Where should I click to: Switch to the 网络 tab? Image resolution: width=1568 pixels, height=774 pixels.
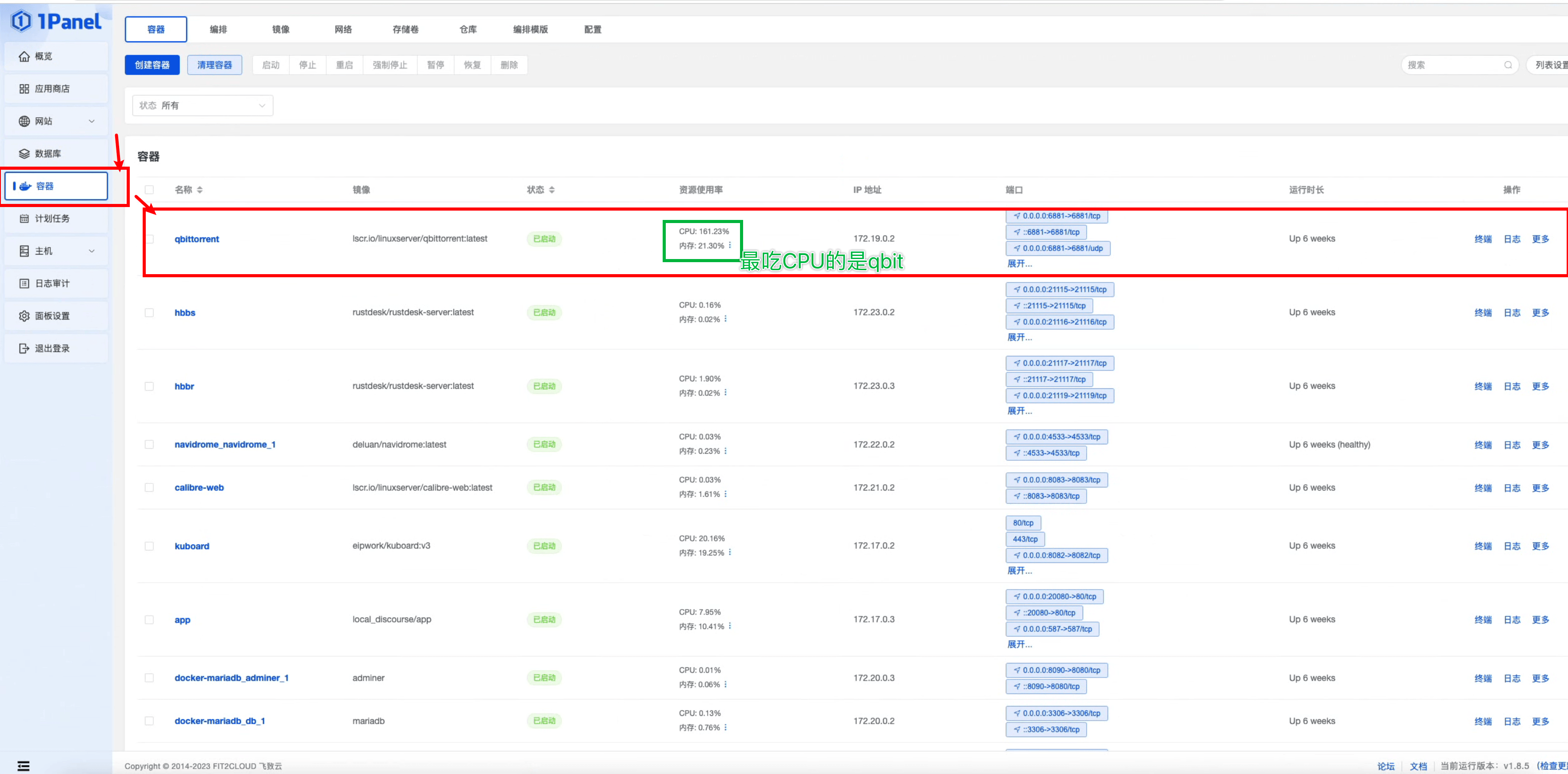pyautogui.click(x=343, y=29)
